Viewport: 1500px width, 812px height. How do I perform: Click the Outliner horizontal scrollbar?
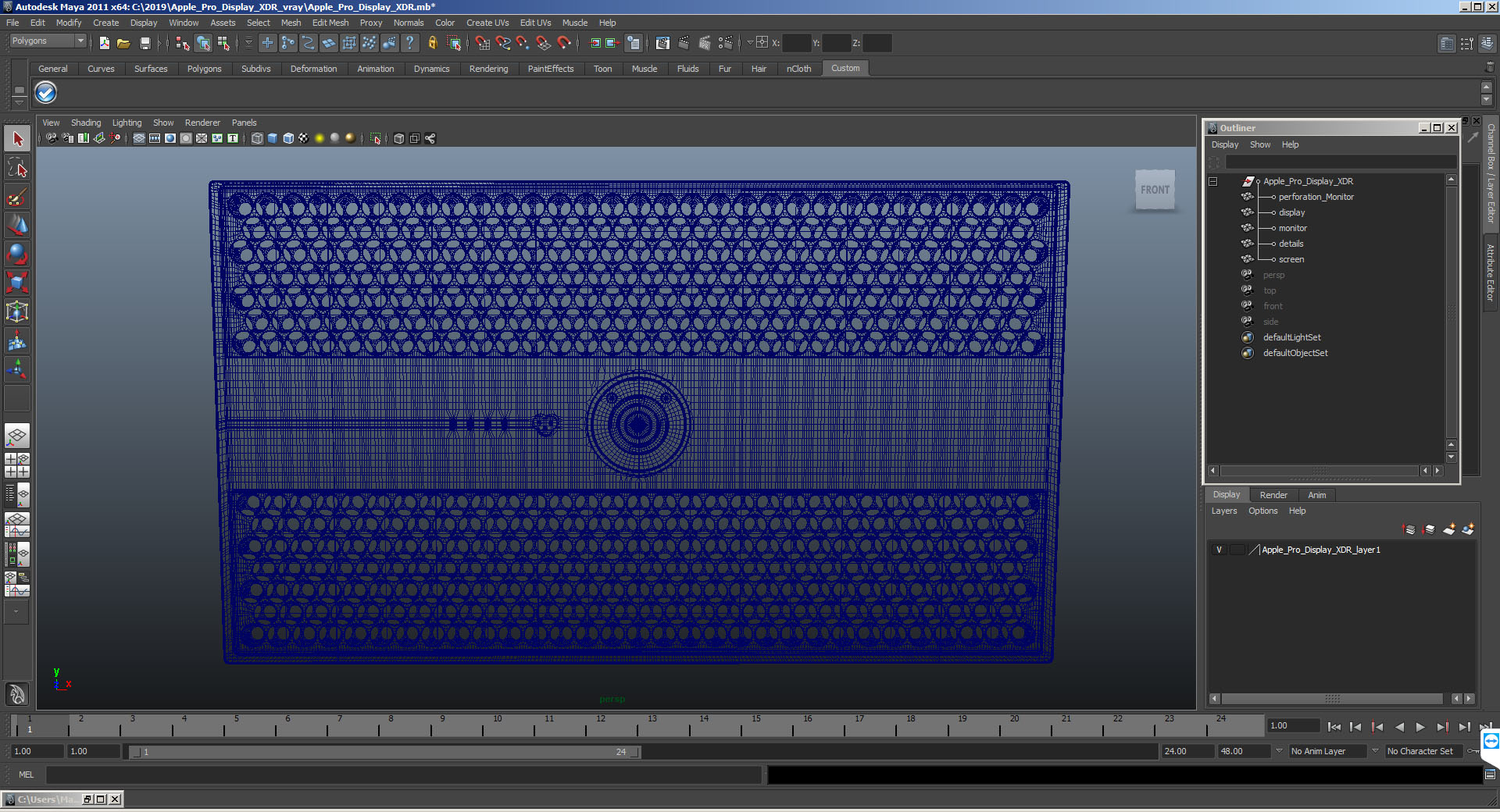pos(1320,471)
